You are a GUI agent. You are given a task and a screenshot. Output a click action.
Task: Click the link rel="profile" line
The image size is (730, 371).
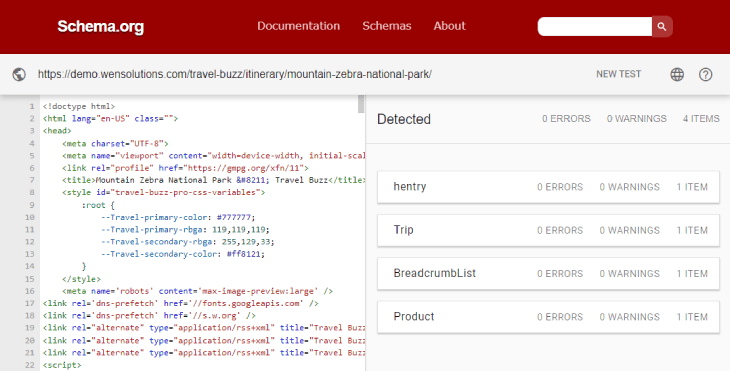point(185,168)
